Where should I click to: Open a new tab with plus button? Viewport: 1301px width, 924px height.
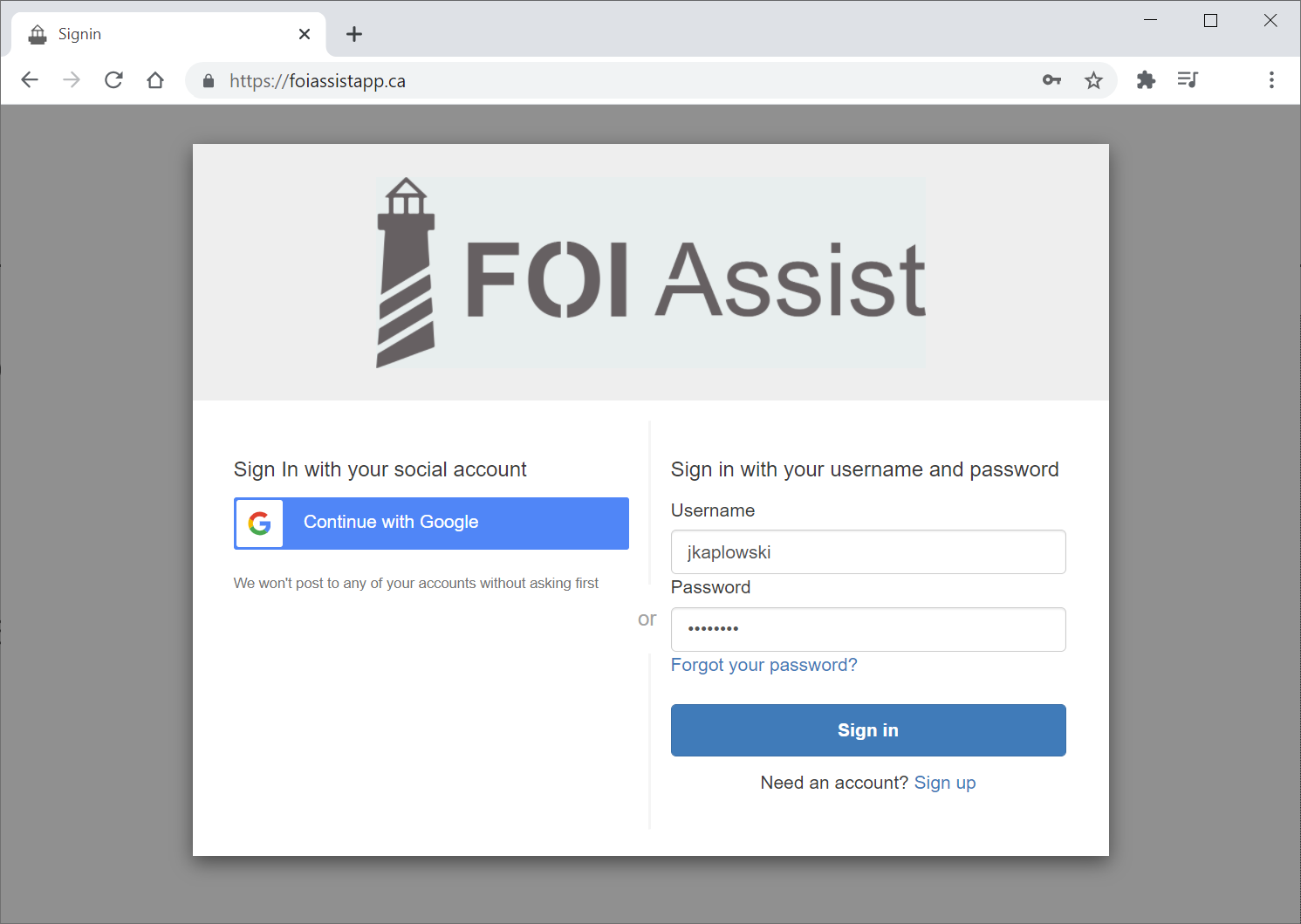coord(354,34)
